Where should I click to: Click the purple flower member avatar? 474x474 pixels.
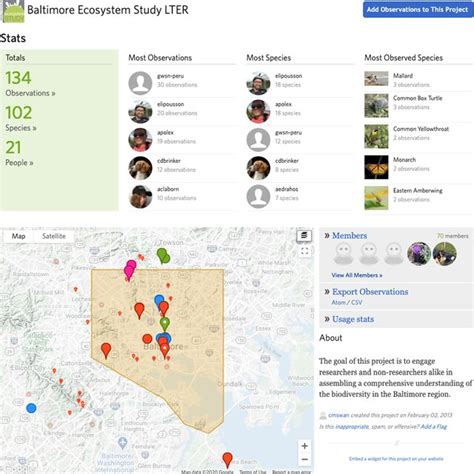point(419,254)
